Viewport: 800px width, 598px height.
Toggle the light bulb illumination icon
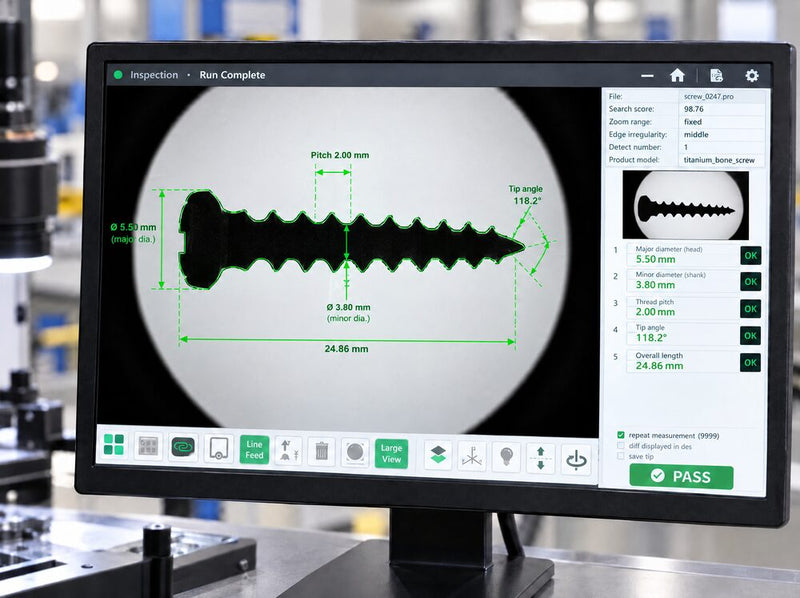[x=506, y=457]
